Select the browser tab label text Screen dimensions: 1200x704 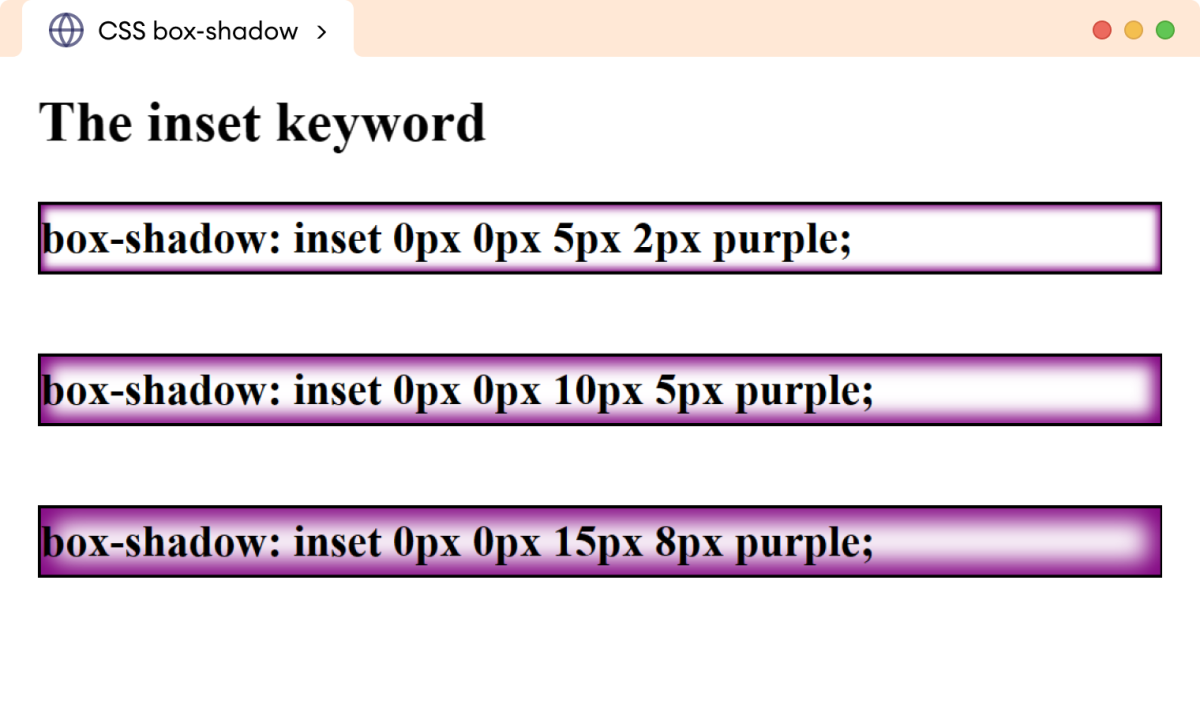[196, 31]
